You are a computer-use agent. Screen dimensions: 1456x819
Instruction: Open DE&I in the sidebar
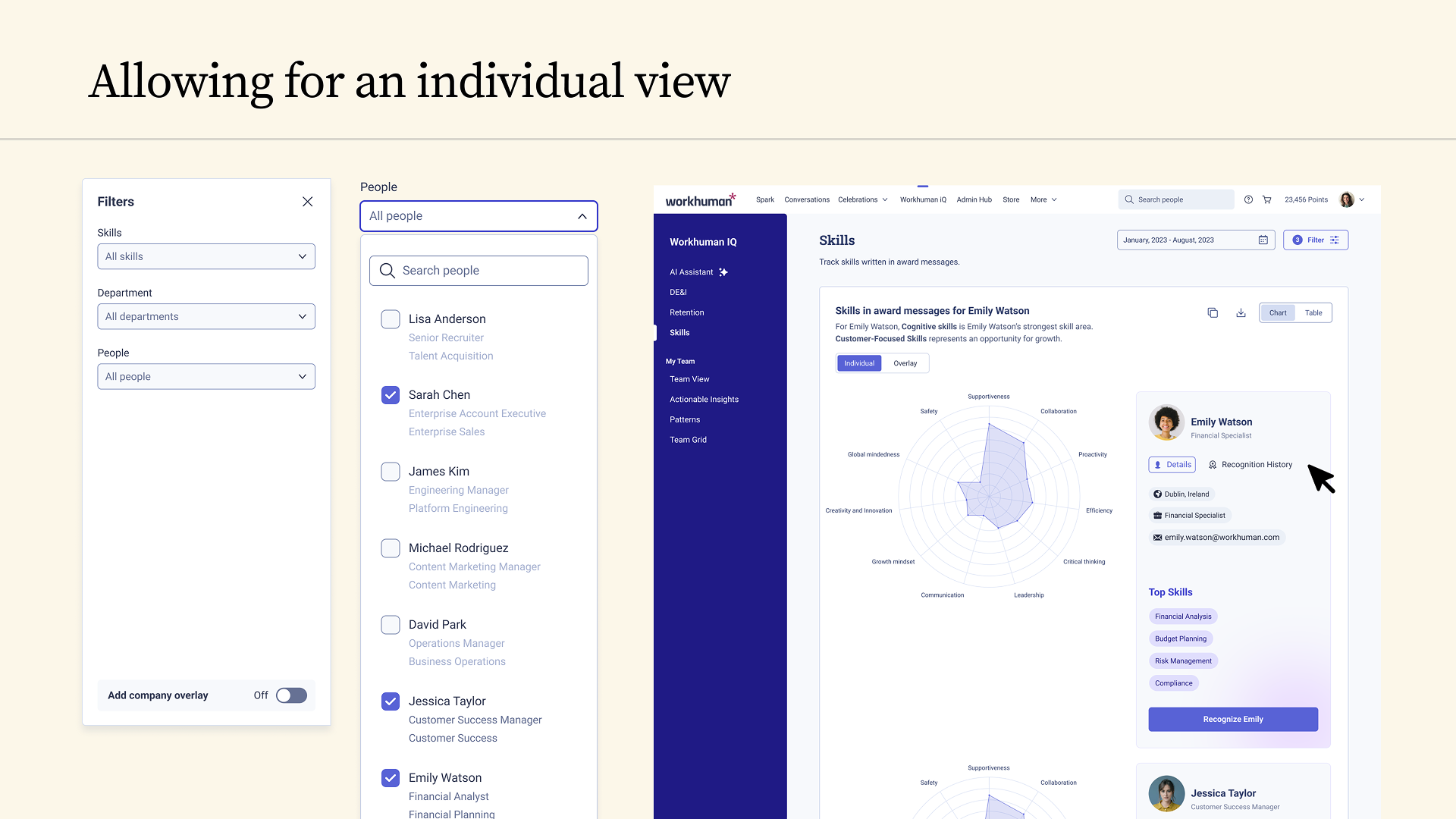coord(678,293)
